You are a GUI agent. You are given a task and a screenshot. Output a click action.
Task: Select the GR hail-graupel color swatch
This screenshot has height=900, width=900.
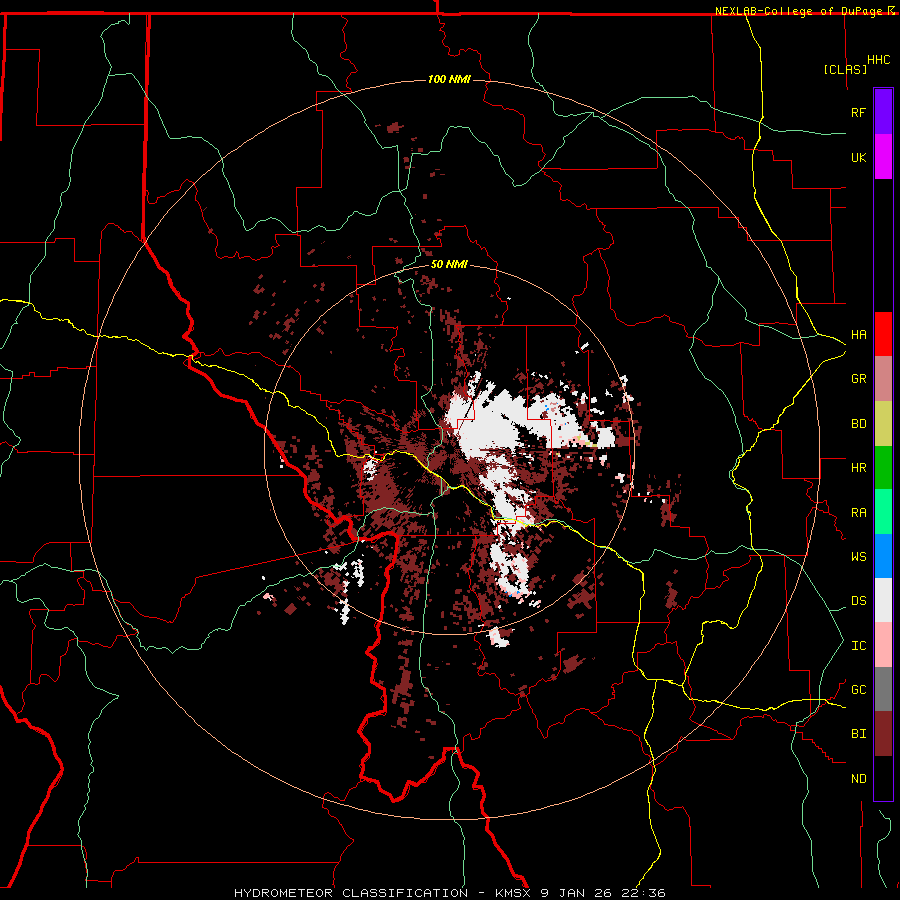pos(883,379)
